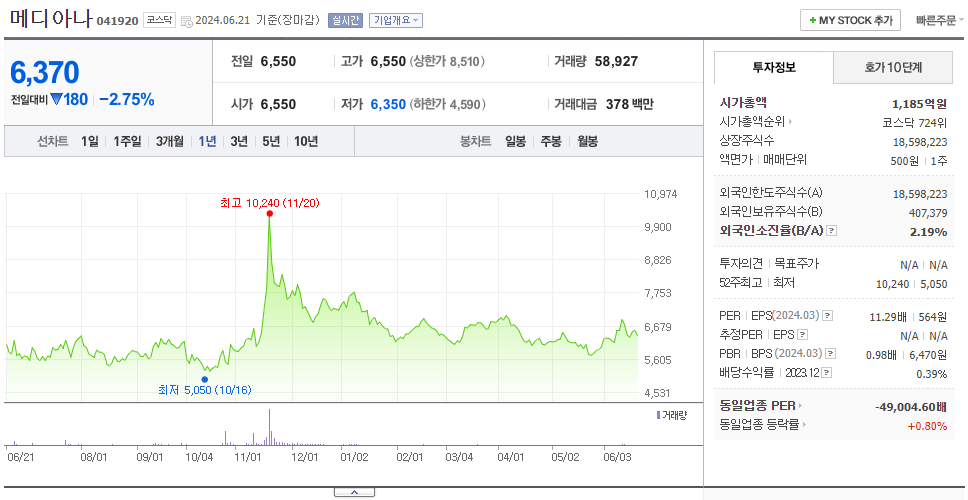Click the 상한가 8,510 text
968x500 pixels.
(447, 62)
